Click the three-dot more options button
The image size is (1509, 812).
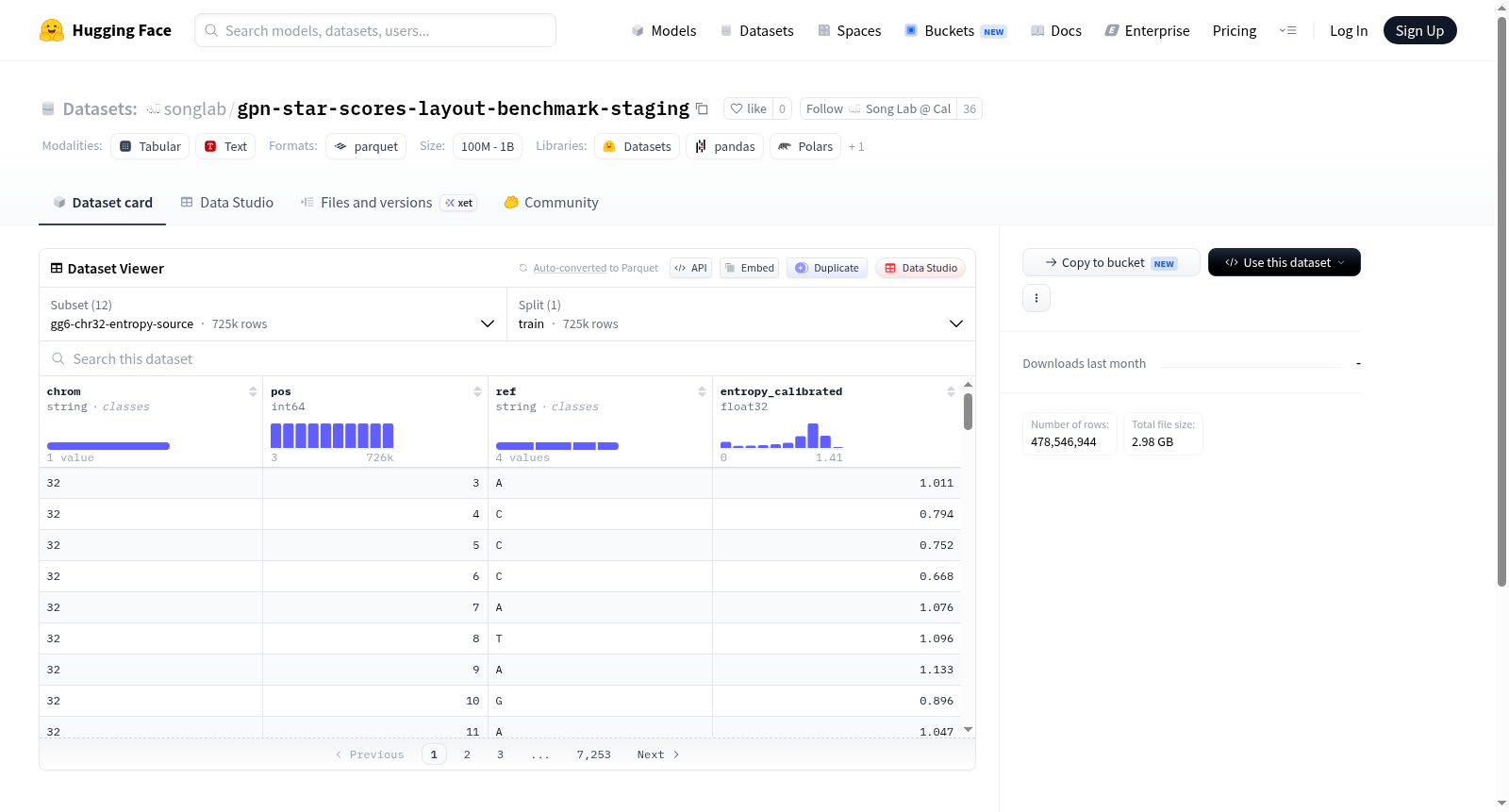(1036, 298)
